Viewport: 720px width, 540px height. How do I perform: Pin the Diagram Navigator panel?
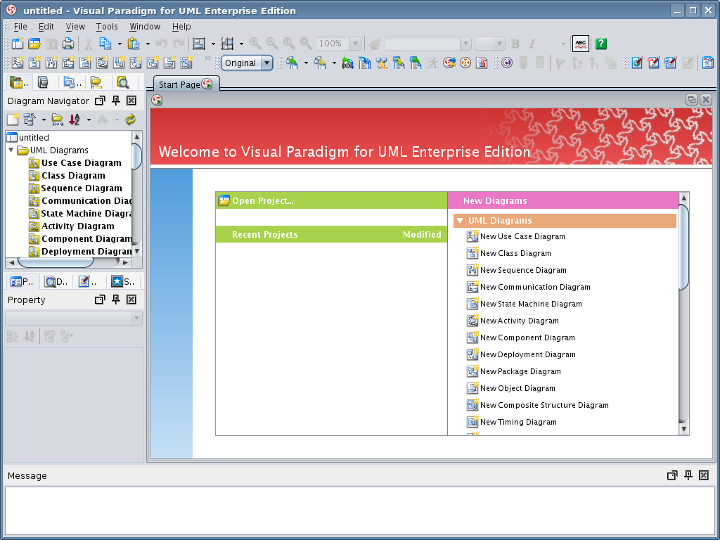(x=116, y=101)
